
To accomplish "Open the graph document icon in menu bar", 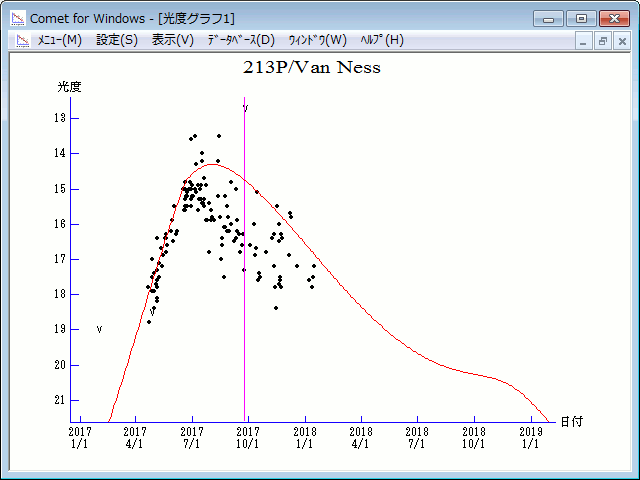I will tap(22, 40).
